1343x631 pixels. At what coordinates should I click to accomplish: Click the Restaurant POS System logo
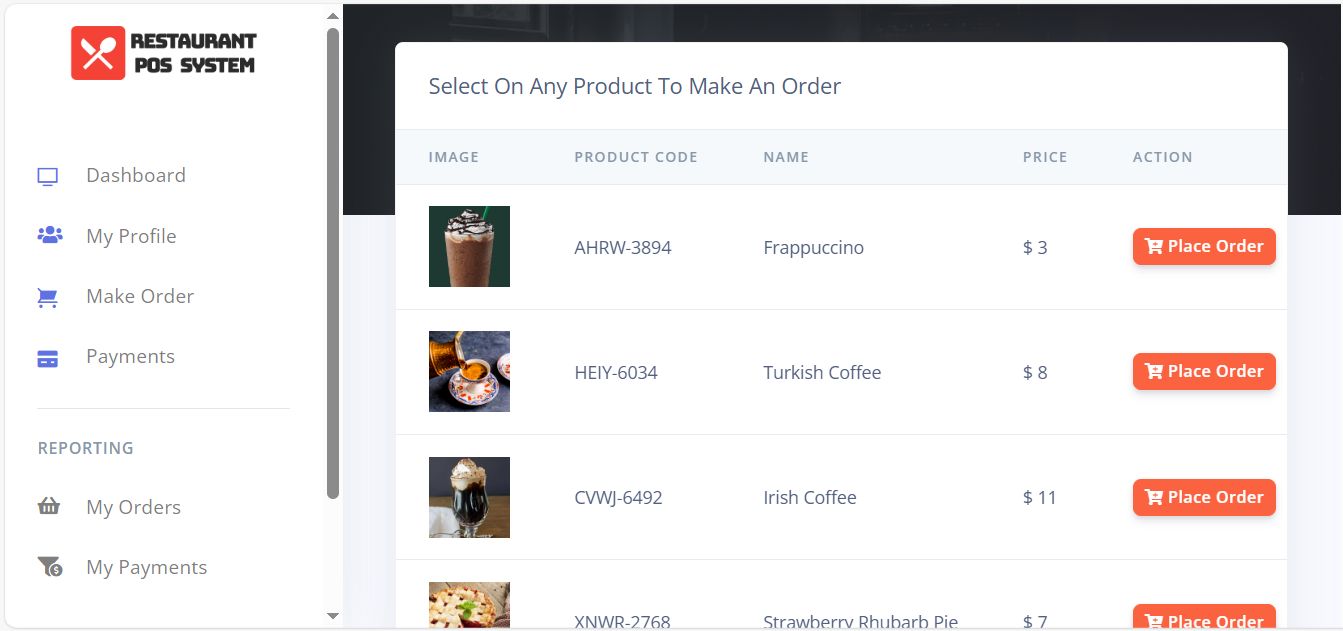(x=163, y=53)
